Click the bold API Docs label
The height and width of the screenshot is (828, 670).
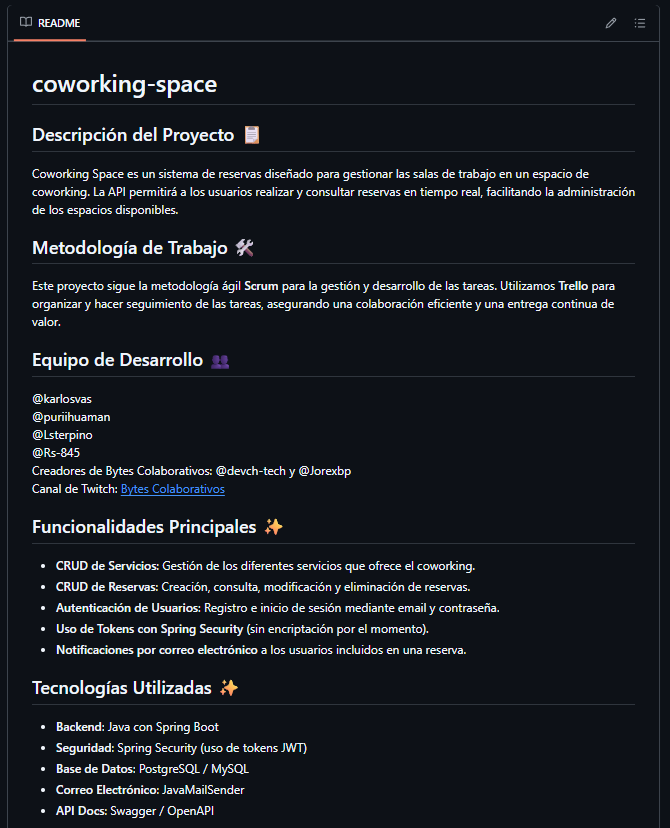click(80, 811)
